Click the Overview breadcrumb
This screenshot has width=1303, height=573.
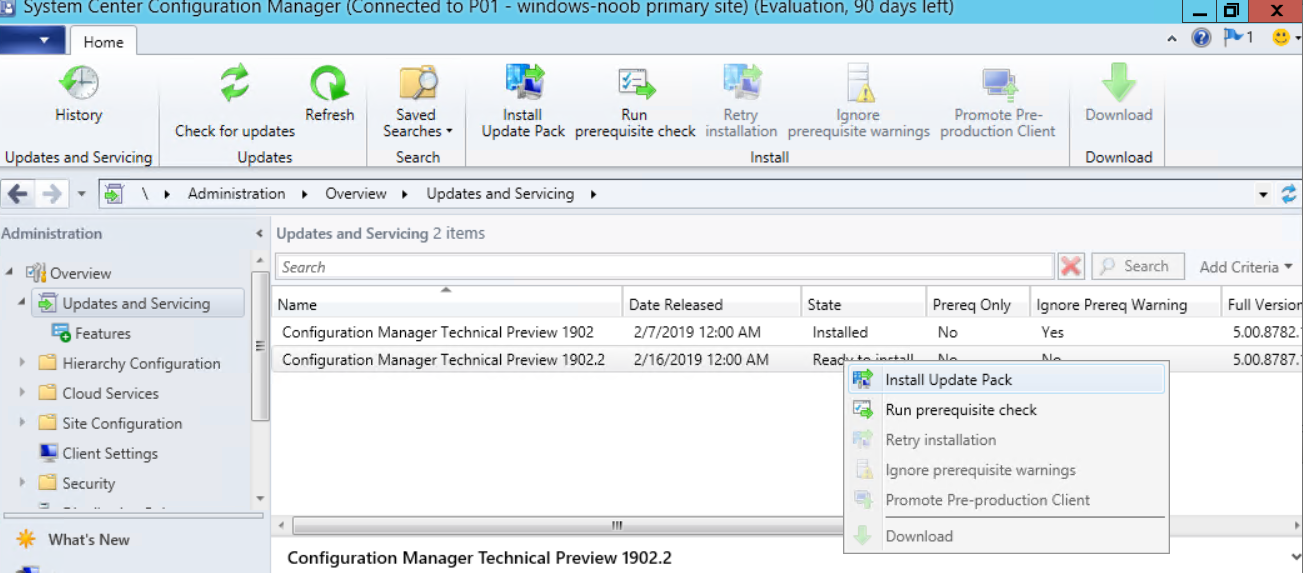pyautogui.click(x=355, y=194)
